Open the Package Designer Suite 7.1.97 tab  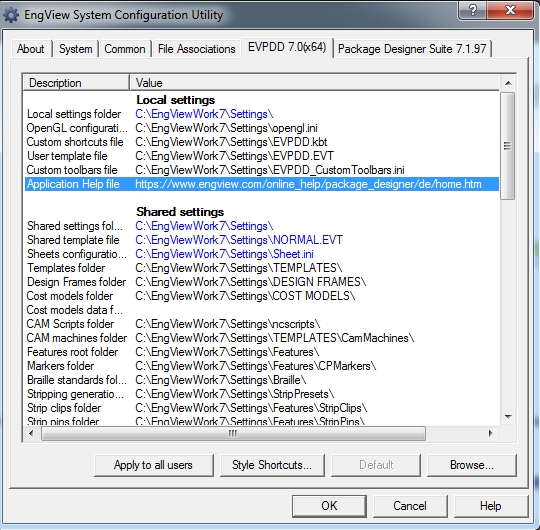click(412, 49)
